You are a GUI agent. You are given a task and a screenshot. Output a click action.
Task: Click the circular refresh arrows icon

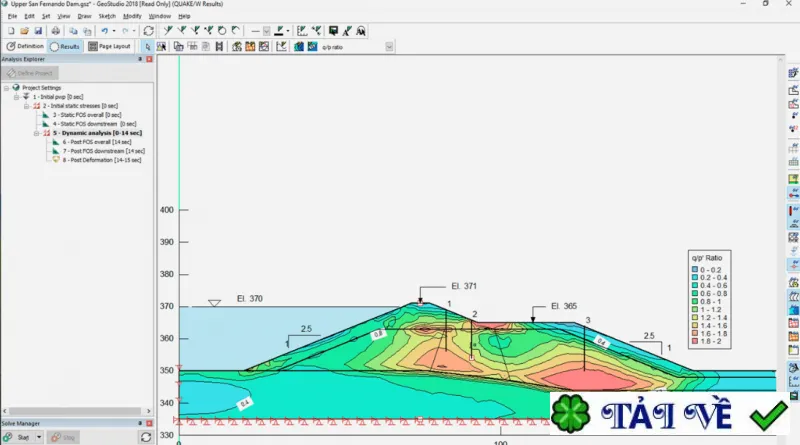[x=148, y=31]
